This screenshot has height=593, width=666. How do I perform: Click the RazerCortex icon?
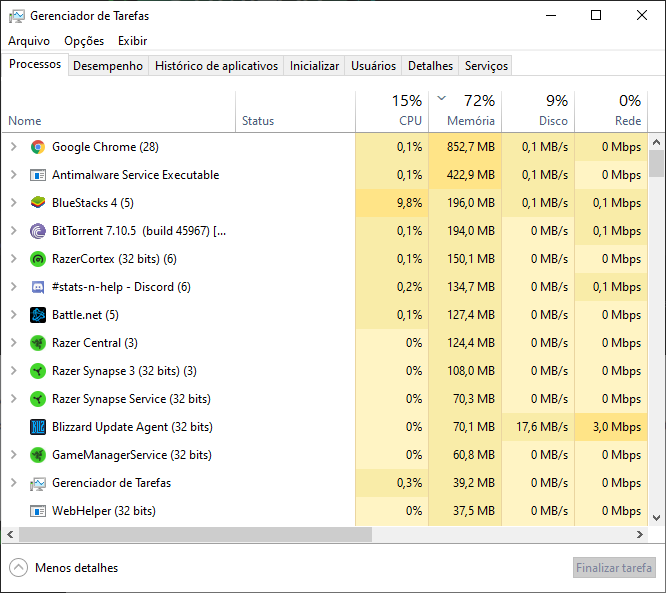pyautogui.click(x=38, y=259)
